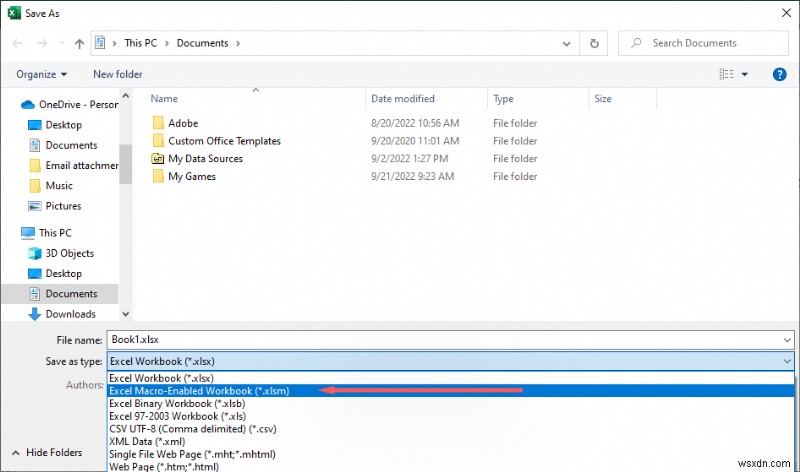Screen dimensions: 800x472
Task: Select Desktop under This PC
Action: click(55, 274)
